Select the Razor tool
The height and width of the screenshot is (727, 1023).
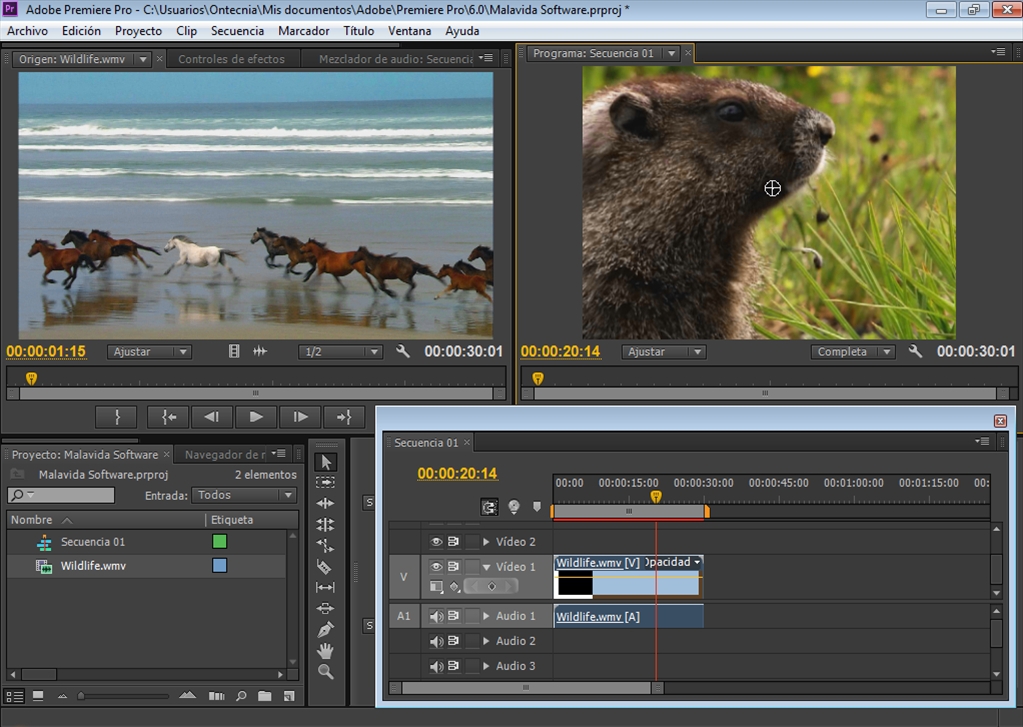[x=324, y=566]
